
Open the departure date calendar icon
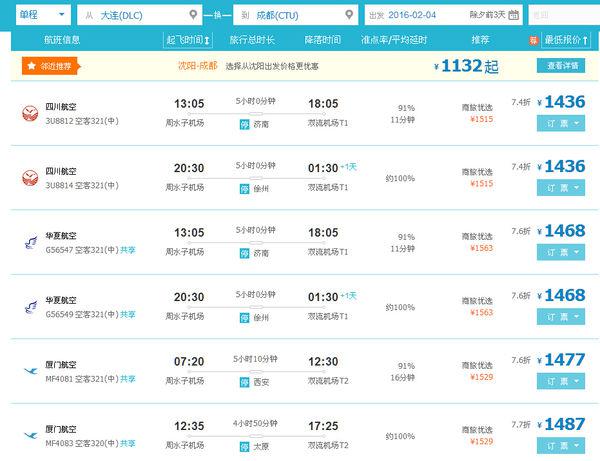(514, 15)
